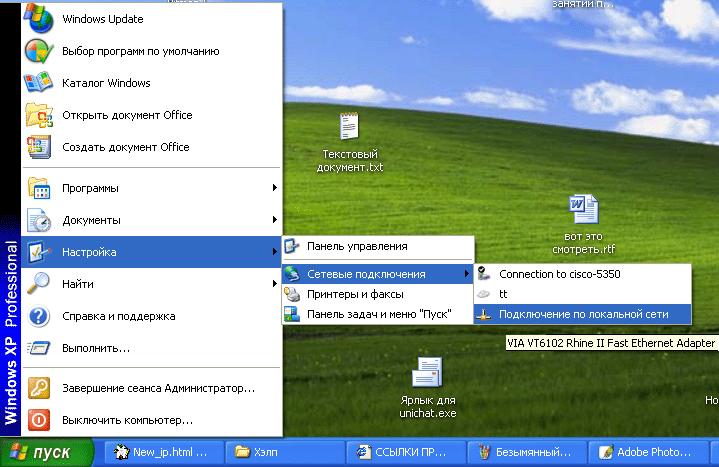Click Справка и поддержка label
The width and height of the screenshot is (719, 467).
point(119,316)
